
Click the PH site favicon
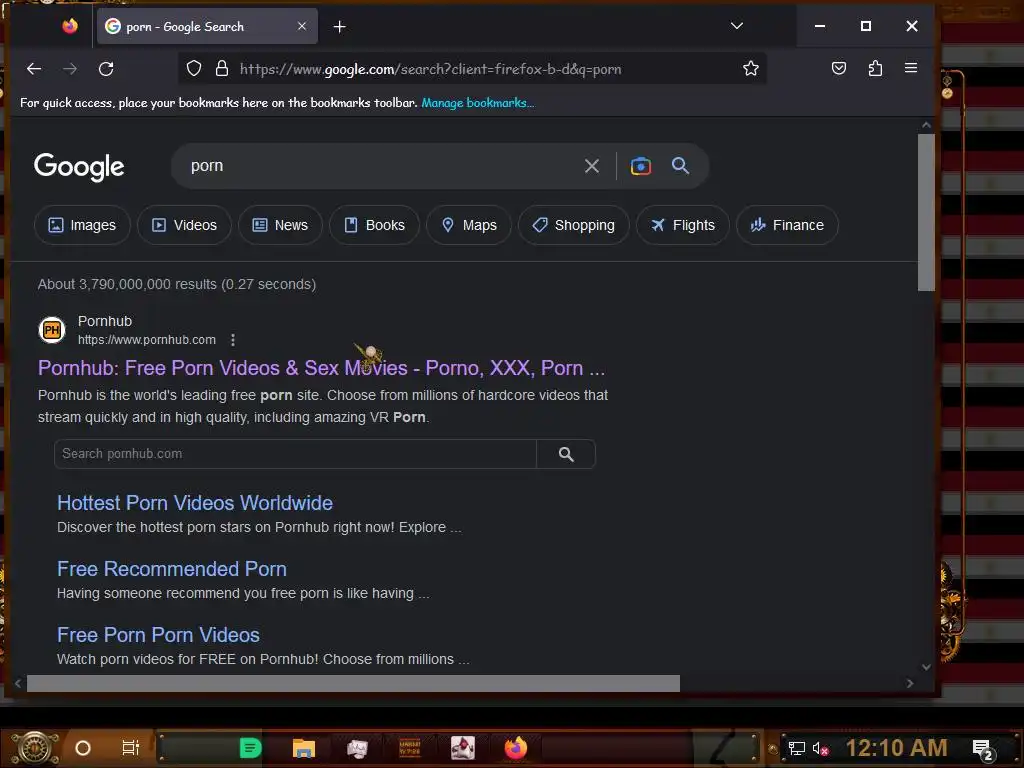[52, 330]
